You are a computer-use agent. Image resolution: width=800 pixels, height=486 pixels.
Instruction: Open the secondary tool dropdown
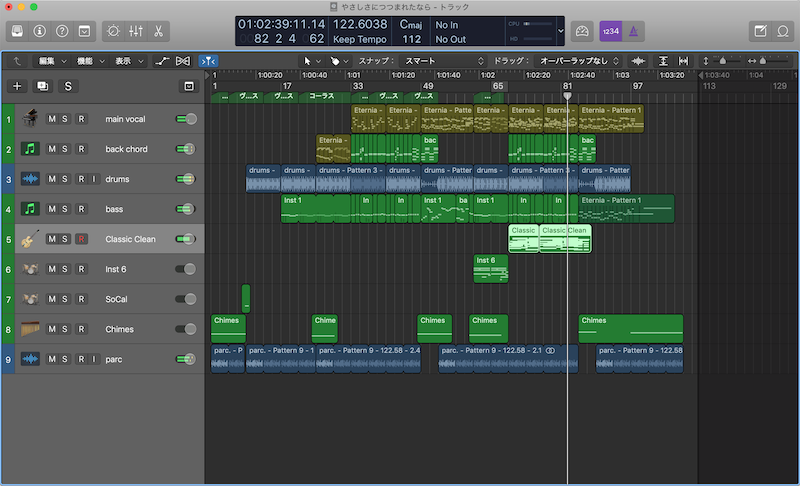(x=339, y=61)
